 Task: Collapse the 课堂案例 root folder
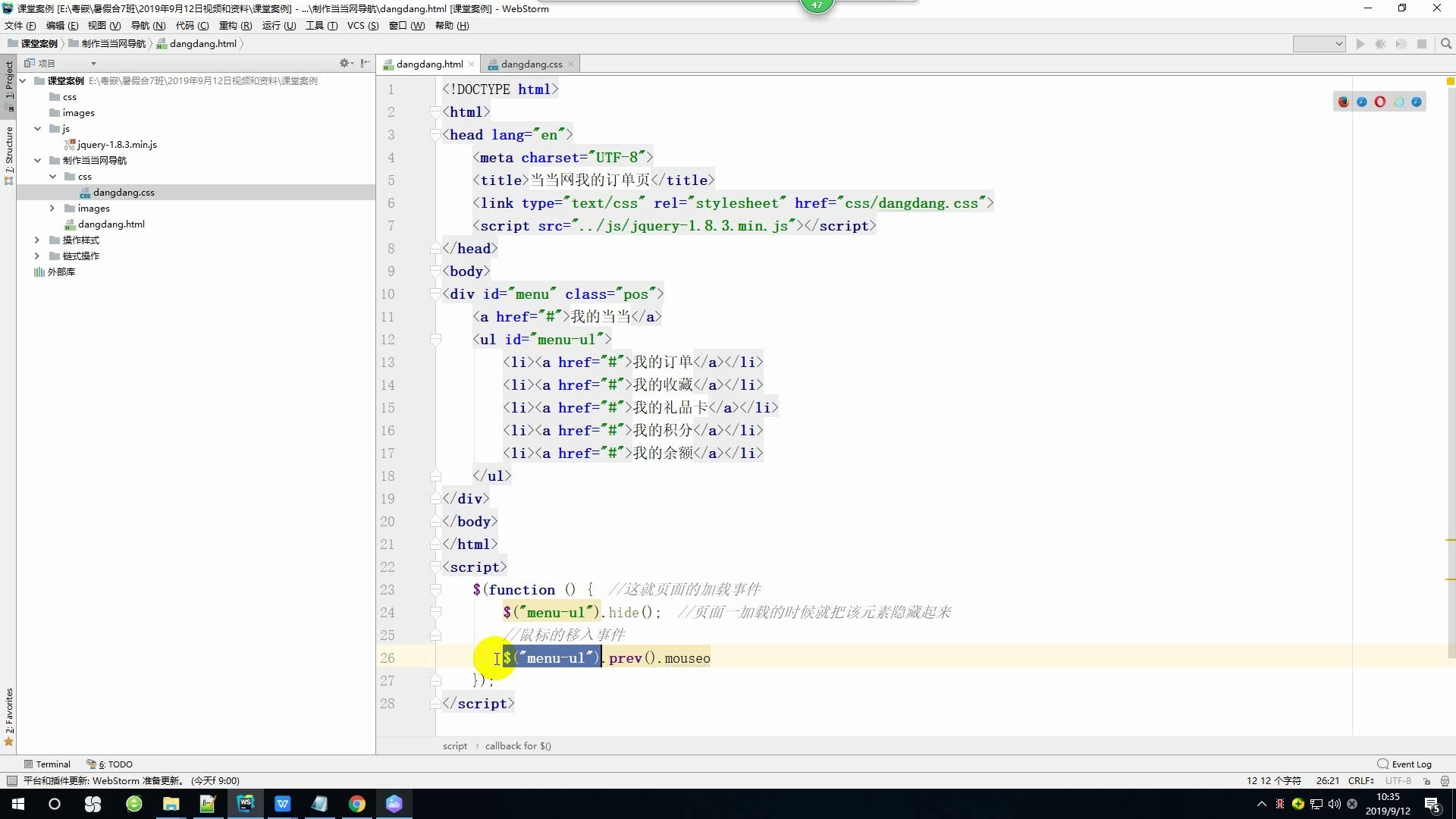(23, 80)
